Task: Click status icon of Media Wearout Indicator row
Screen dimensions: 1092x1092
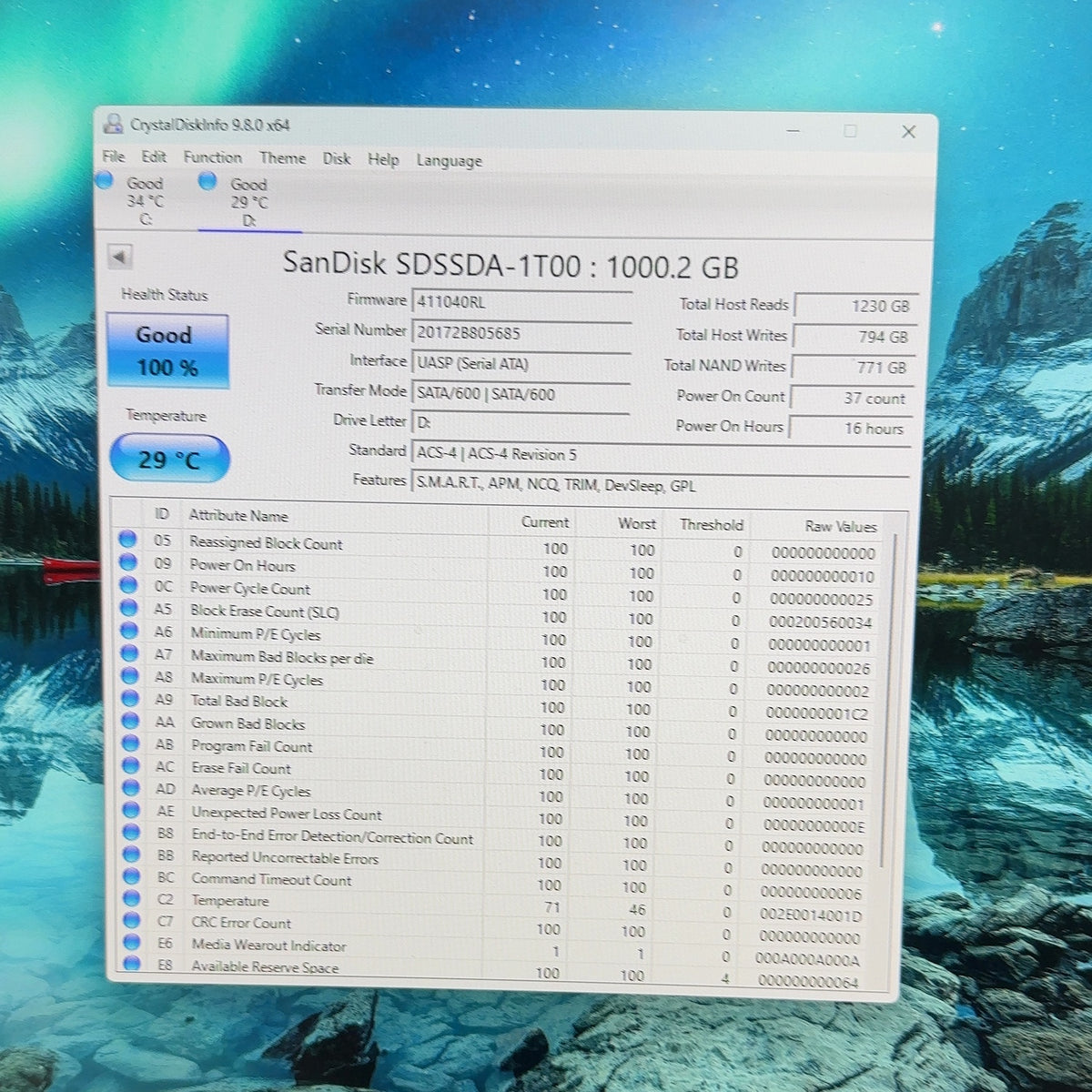Action: [132, 942]
